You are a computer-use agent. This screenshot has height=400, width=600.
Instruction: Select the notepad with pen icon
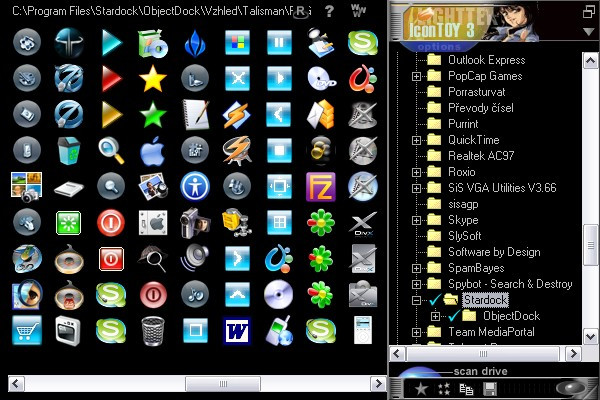pos(196,114)
